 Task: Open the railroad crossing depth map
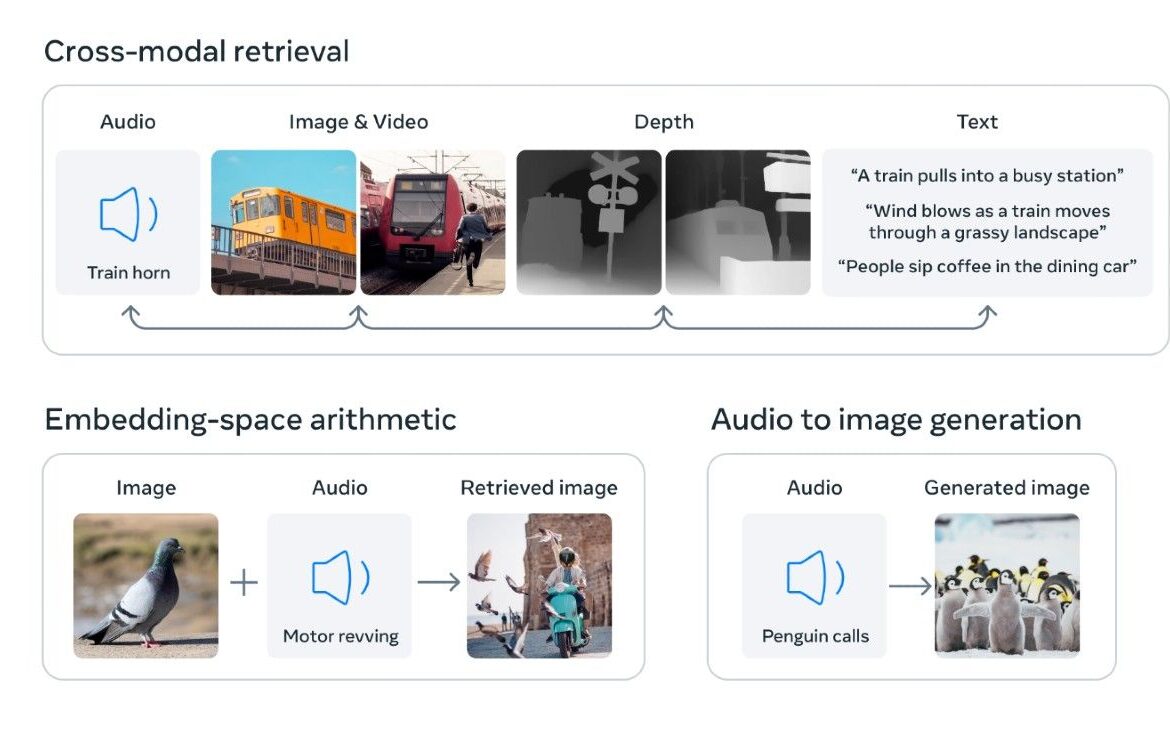coord(589,222)
